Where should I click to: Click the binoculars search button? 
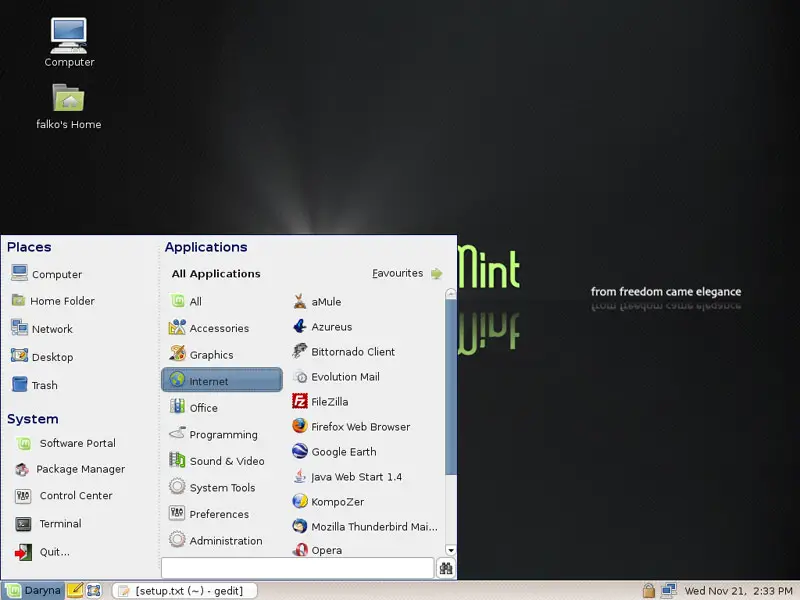(x=446, y=568)
